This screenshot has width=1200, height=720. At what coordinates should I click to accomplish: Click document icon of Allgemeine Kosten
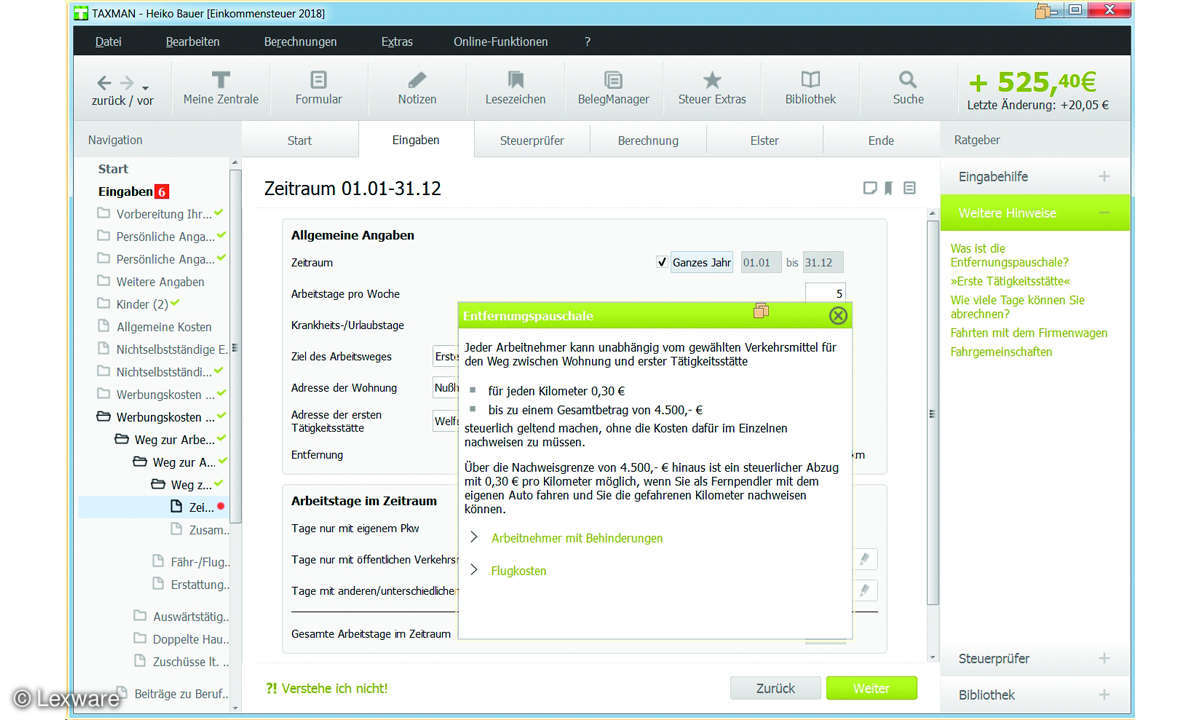point(104,326)
